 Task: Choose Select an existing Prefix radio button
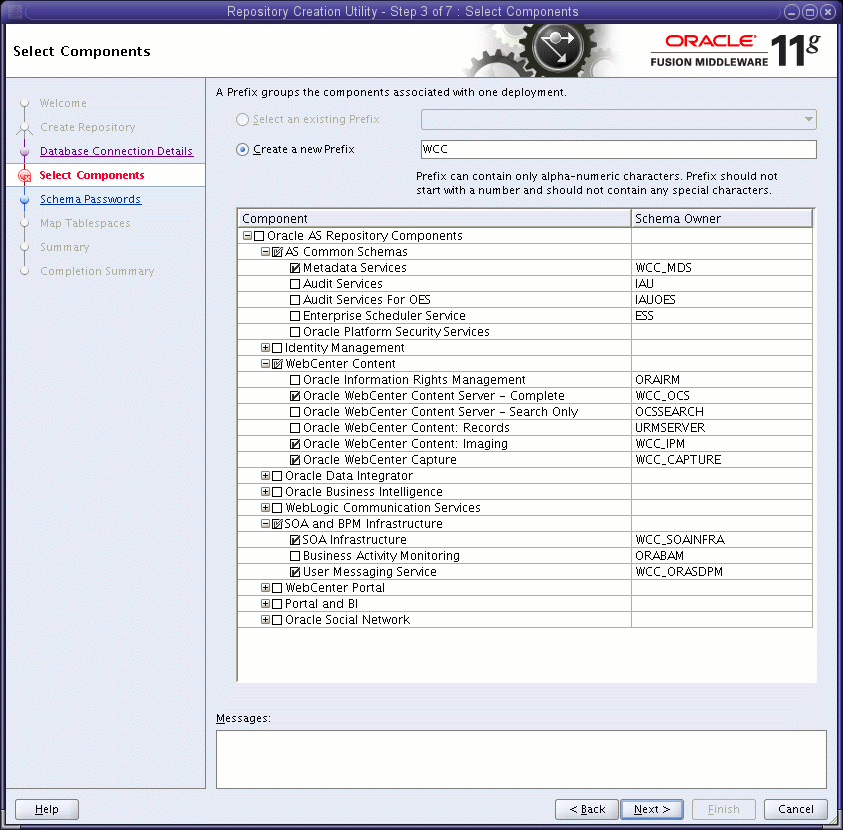click(x=242, y=119)
